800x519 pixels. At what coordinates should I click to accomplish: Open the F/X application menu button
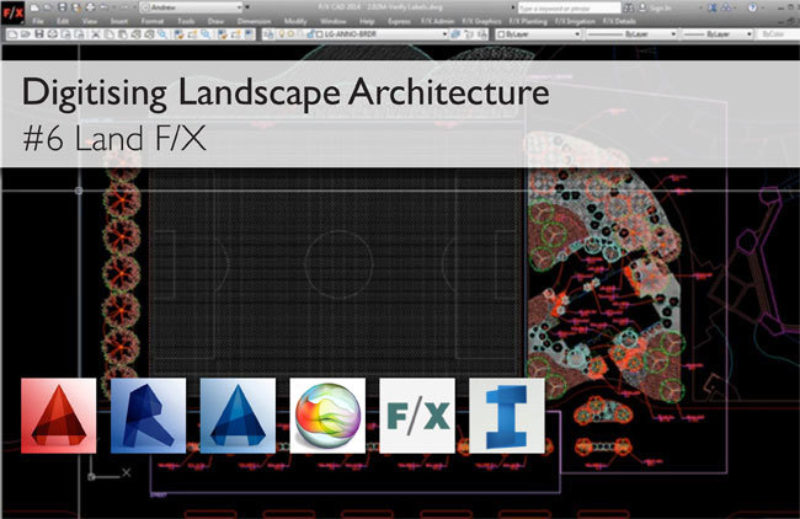tap(13, 11)
